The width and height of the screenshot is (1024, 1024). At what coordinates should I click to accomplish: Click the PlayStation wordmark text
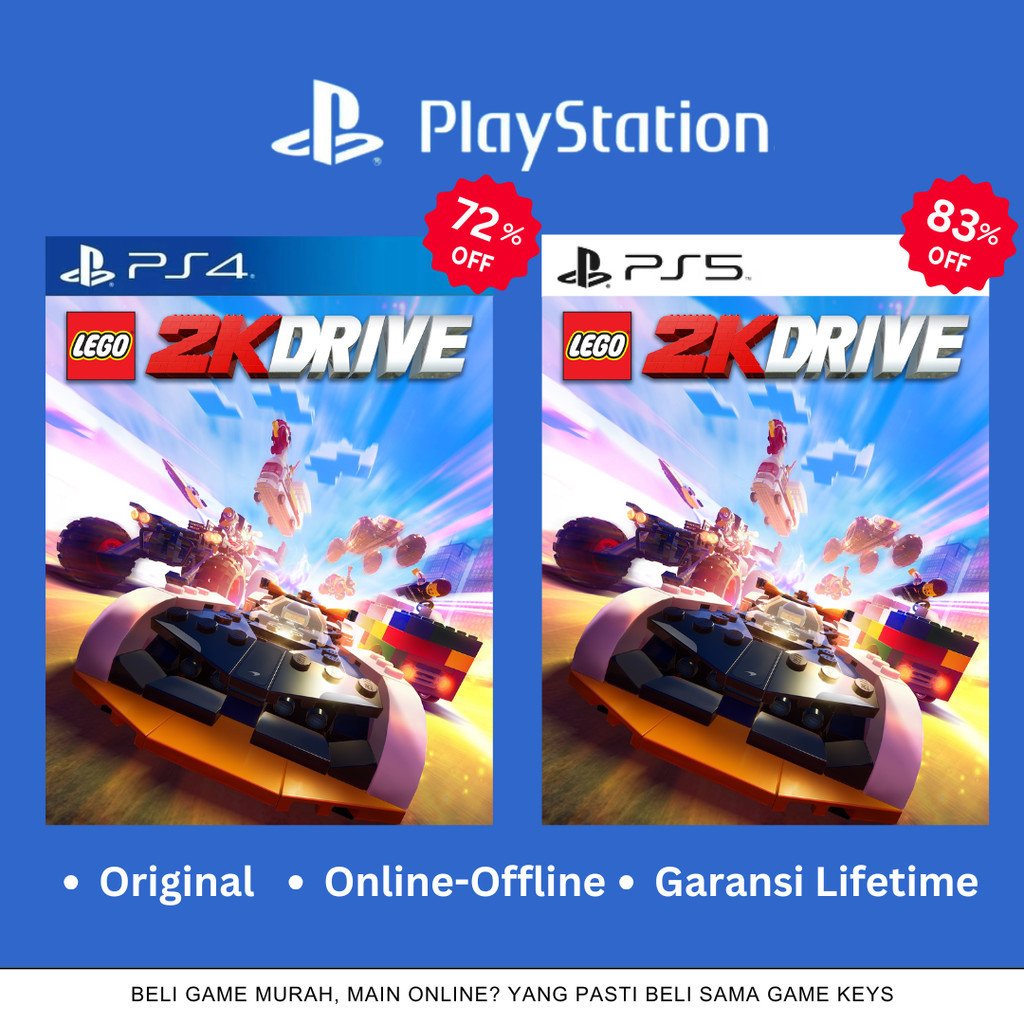[x=594, y=131]
